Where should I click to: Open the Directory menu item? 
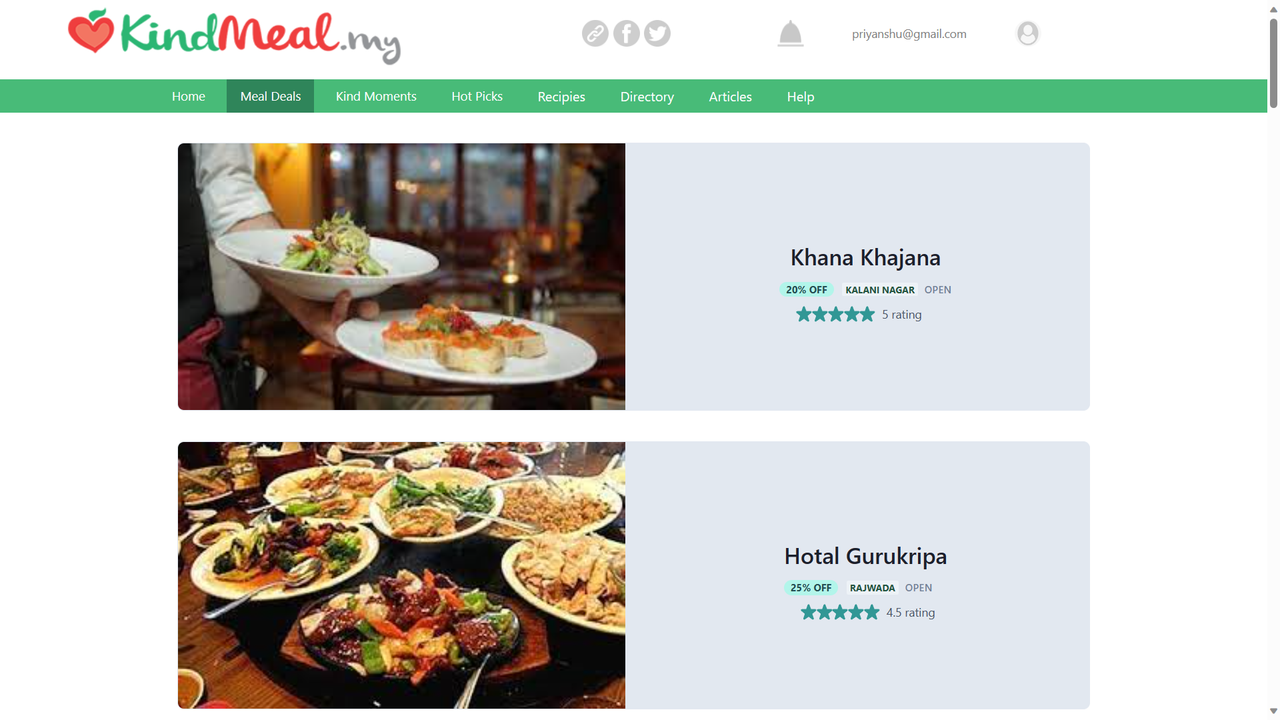point(647,96)
